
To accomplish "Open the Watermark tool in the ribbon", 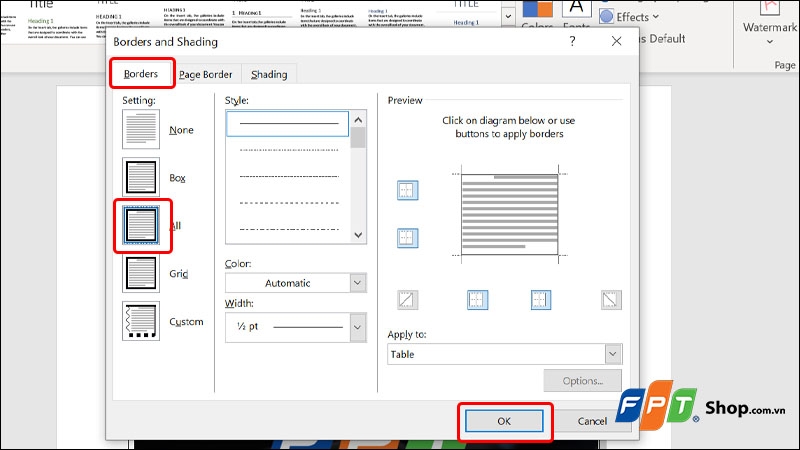I will pyautogui.click(x=770, y=27).
